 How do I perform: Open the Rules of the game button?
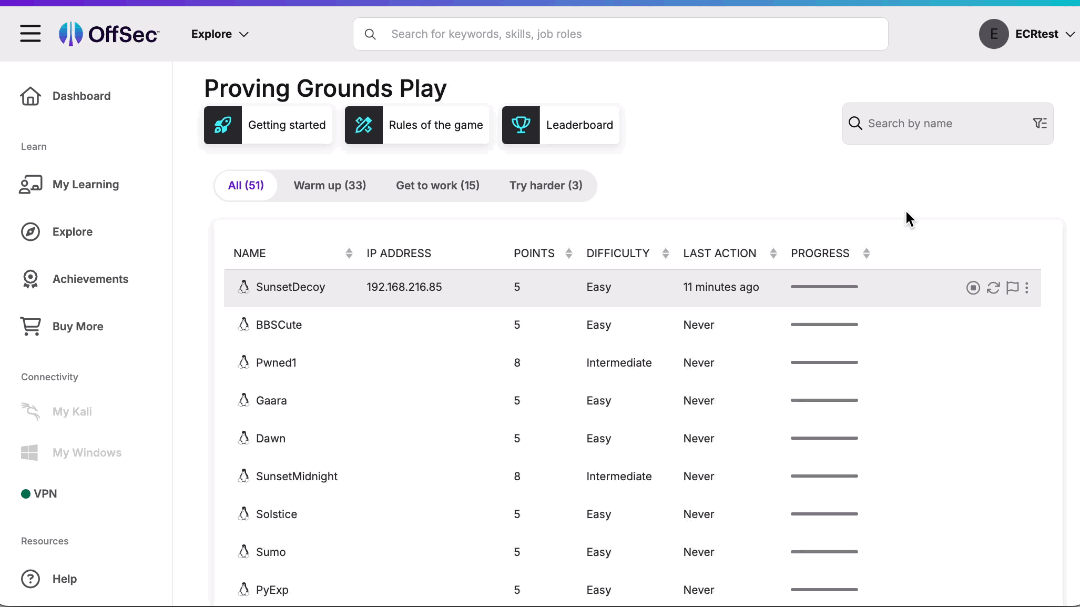pos(417,125)
